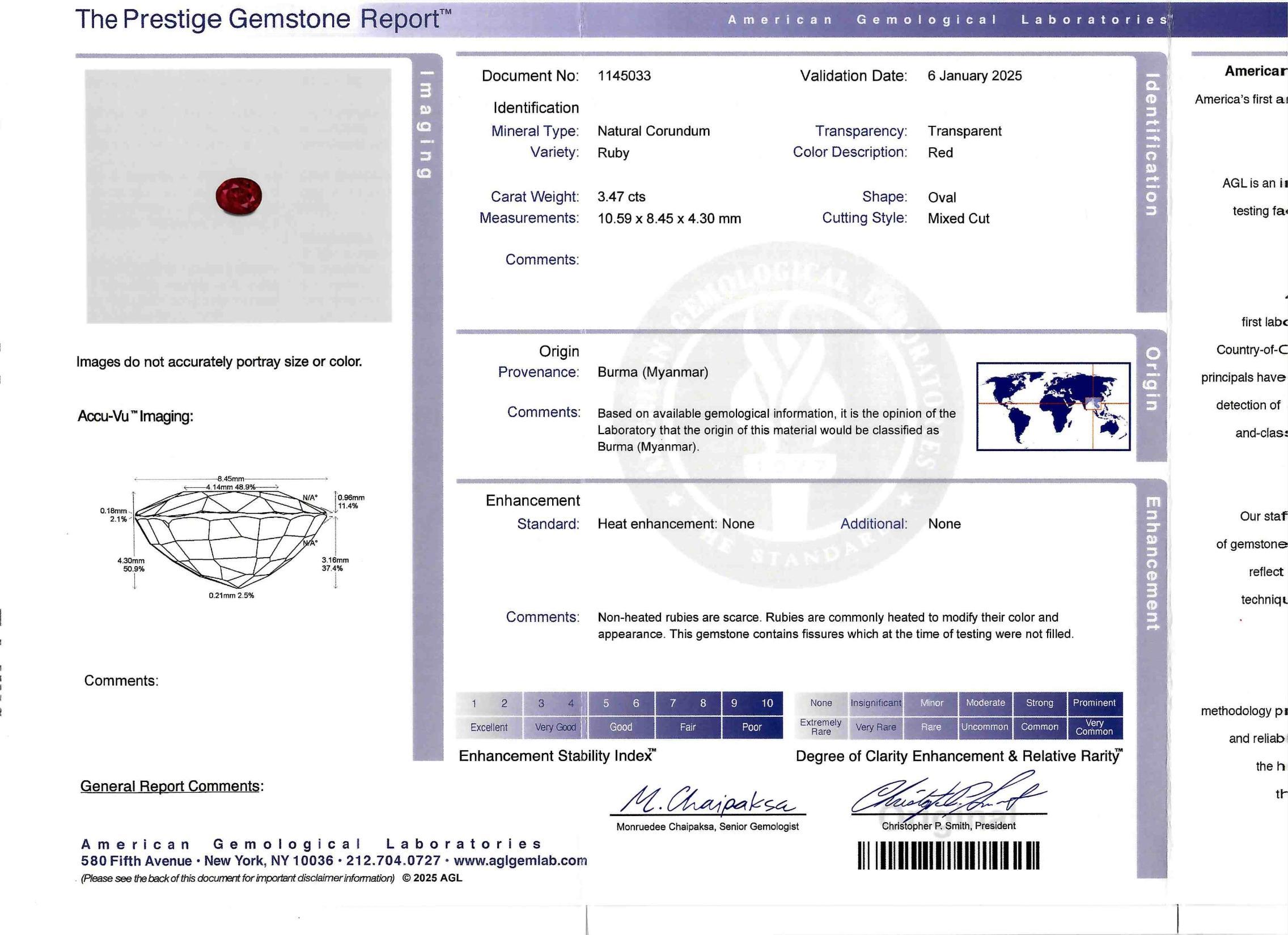Click the '8.45mm' width dimension in diagram

(x=230, y=479)
